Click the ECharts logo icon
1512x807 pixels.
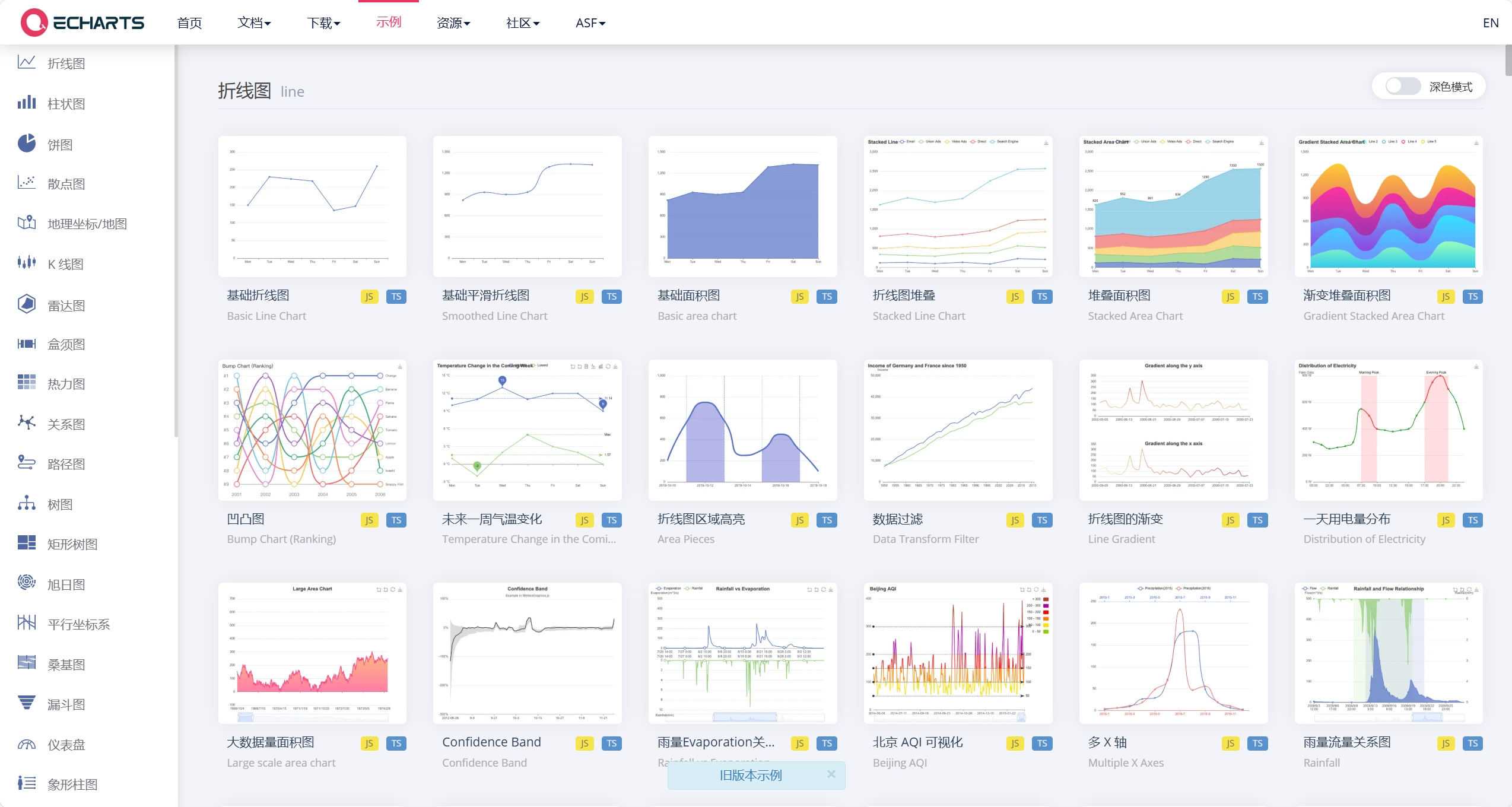pyautogui.click(x=34, y=23)
